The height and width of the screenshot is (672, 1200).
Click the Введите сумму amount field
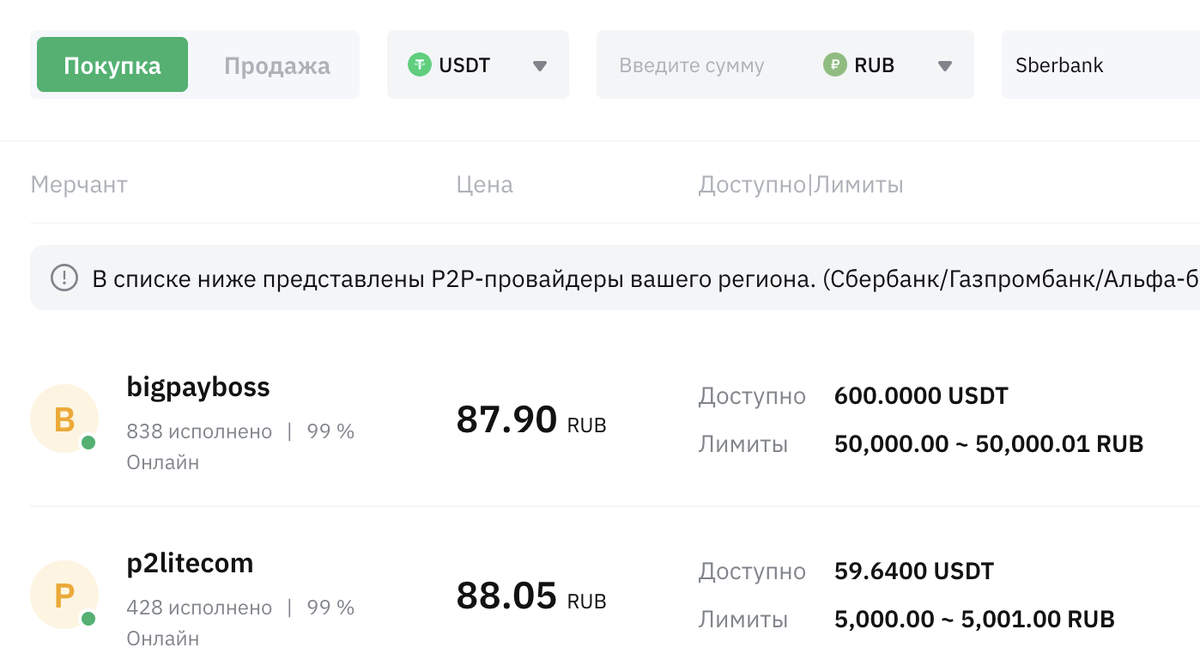pyautogui.click(x=692, y=65)
